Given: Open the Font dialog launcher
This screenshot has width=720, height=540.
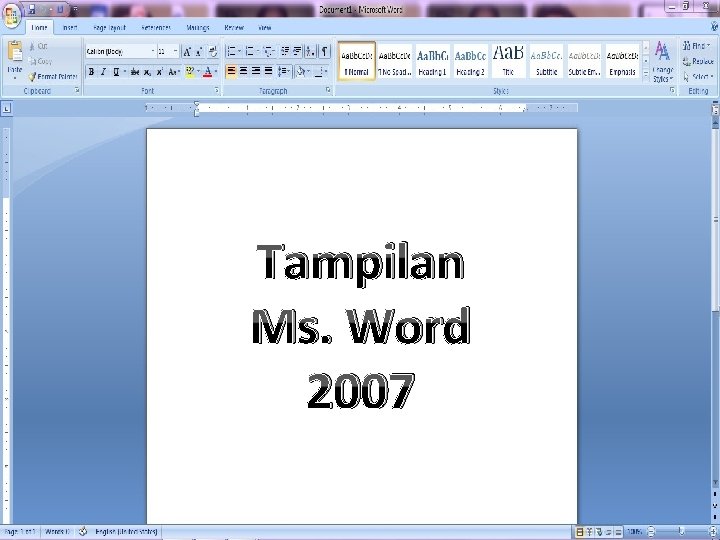Looking at the screenshot, I should pos(217,91).
